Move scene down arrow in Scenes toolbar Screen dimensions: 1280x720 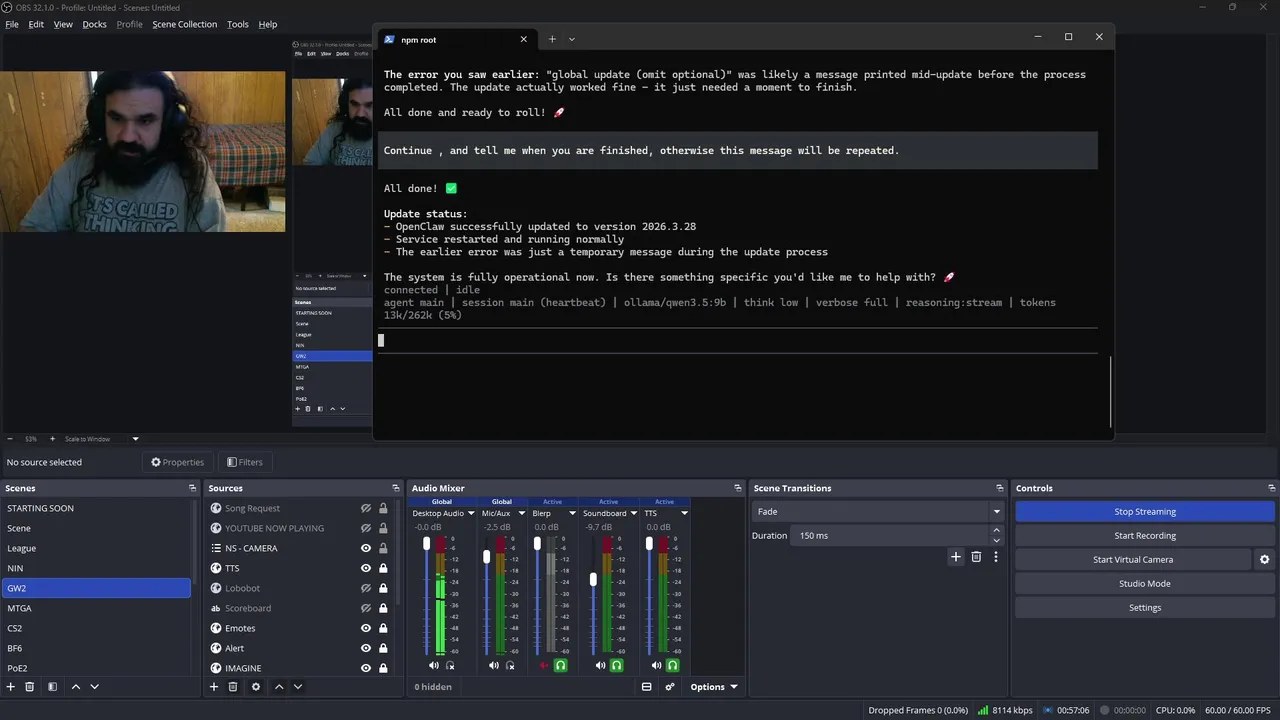point(94,687)
